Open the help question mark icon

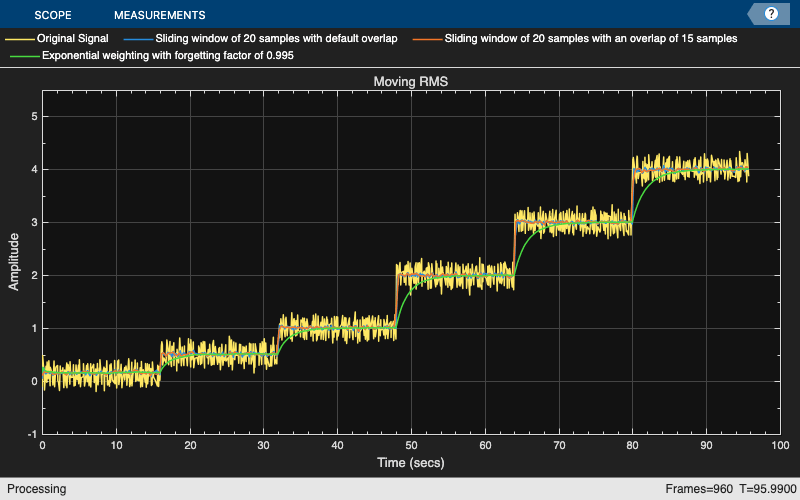click(771, 14)
